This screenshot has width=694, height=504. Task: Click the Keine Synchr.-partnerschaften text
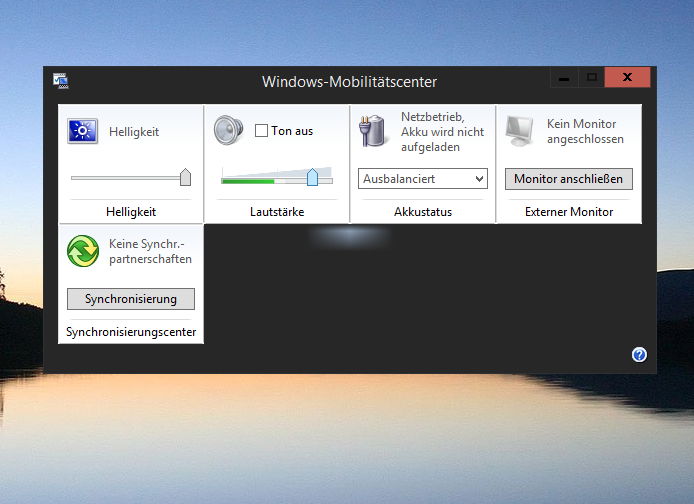click(x=150, y=251)
